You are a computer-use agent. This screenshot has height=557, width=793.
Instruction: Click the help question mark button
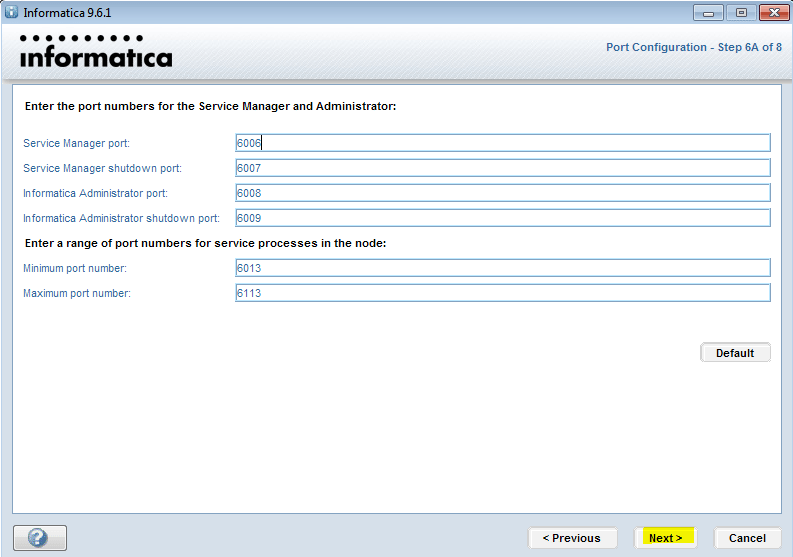(x=40, y=537)
